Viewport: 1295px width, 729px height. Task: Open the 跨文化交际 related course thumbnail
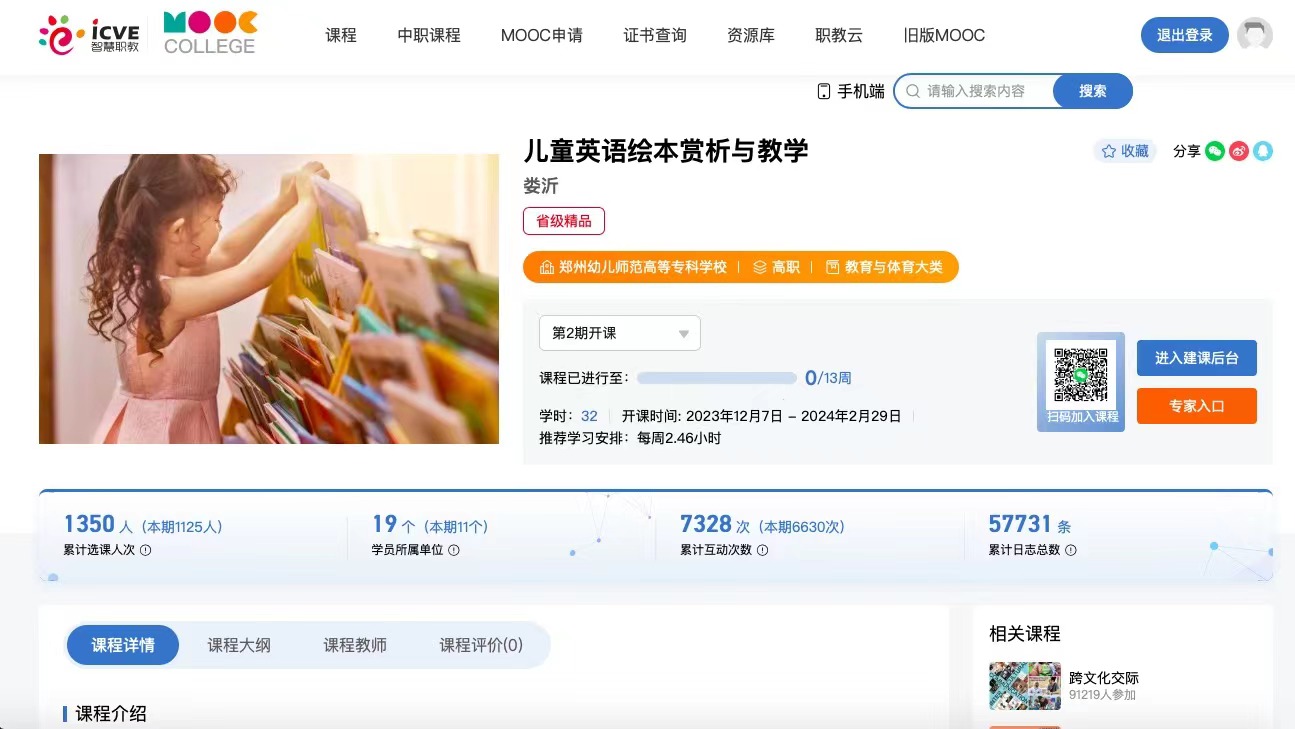(1025, 685)
